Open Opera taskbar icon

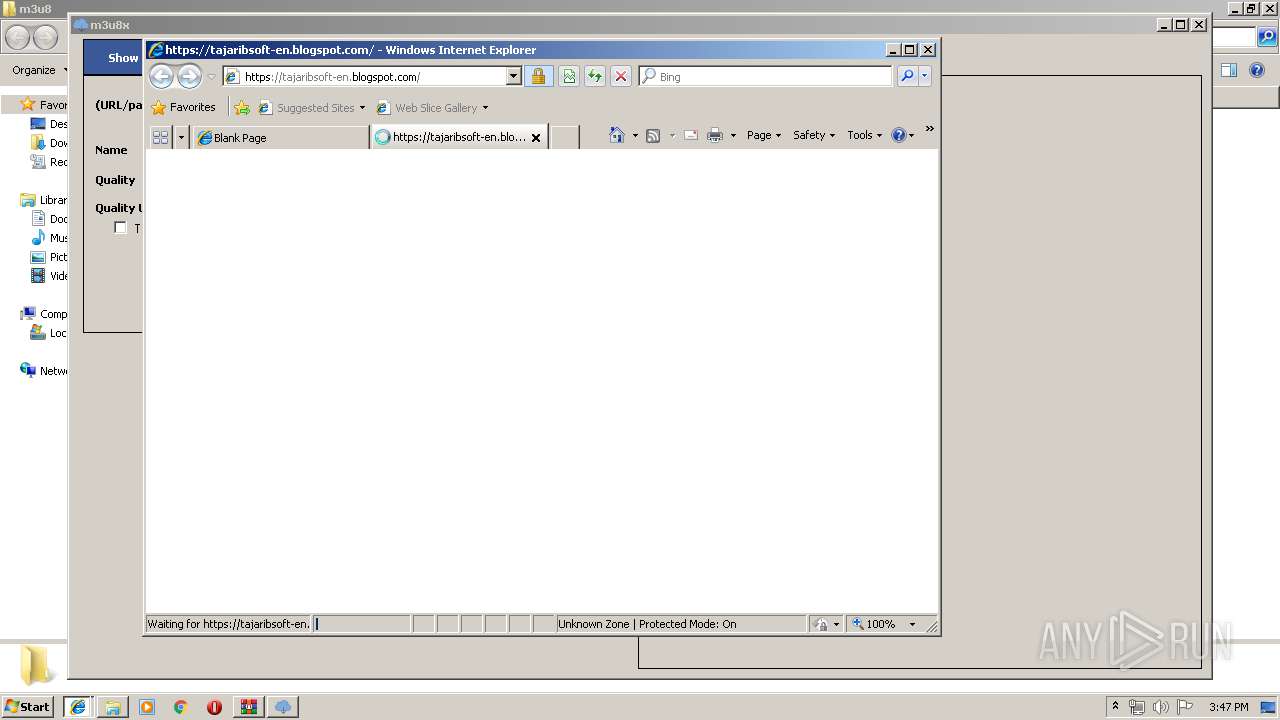(x=214, y=707)
